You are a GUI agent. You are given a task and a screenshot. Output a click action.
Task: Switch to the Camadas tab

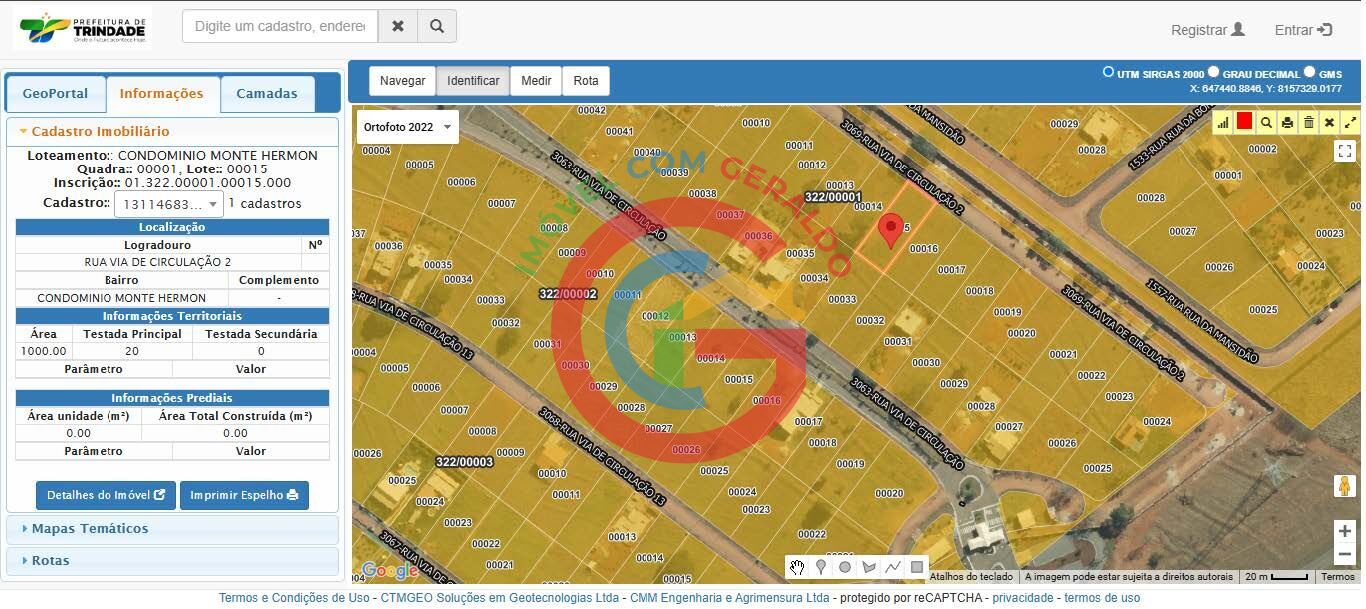click(x=267, y=94)
